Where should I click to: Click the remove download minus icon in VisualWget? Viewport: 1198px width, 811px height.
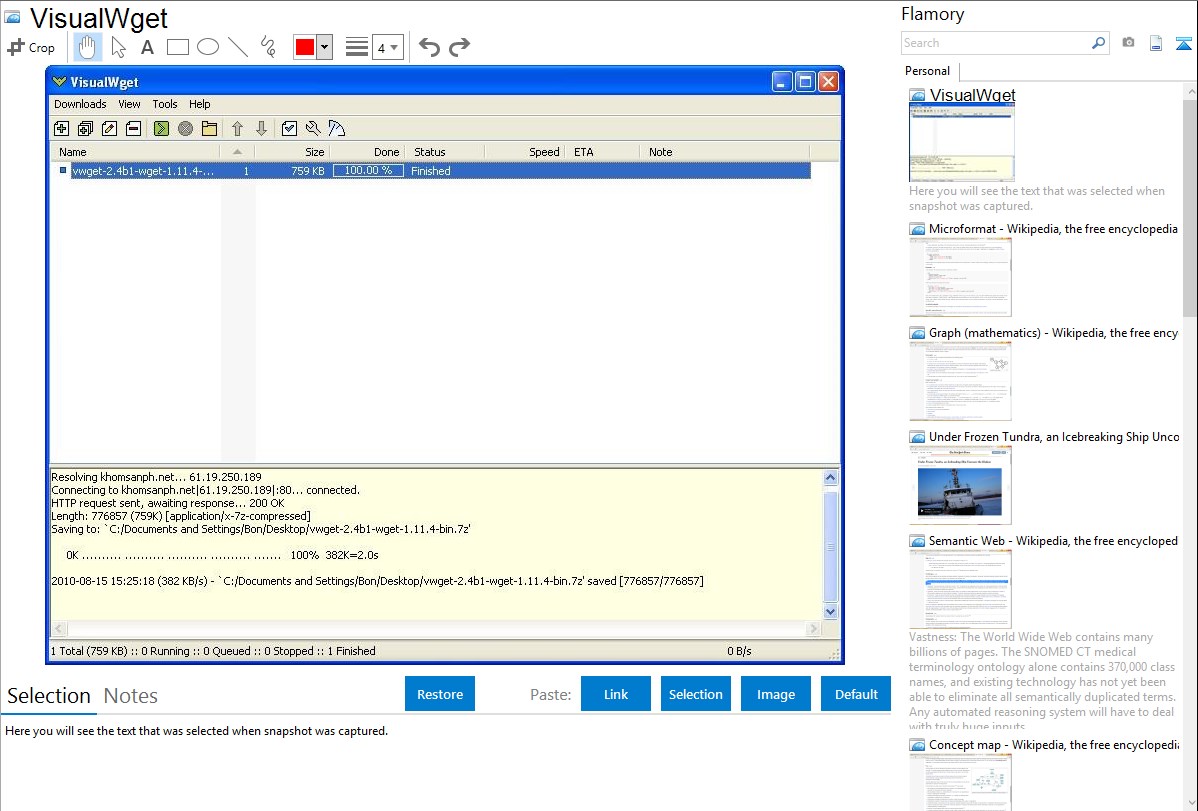[133, 128]
